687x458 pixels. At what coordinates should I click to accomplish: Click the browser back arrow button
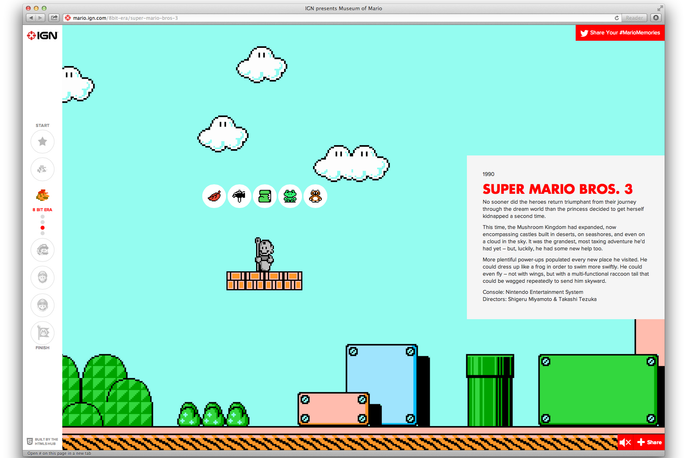click(30, 18)
